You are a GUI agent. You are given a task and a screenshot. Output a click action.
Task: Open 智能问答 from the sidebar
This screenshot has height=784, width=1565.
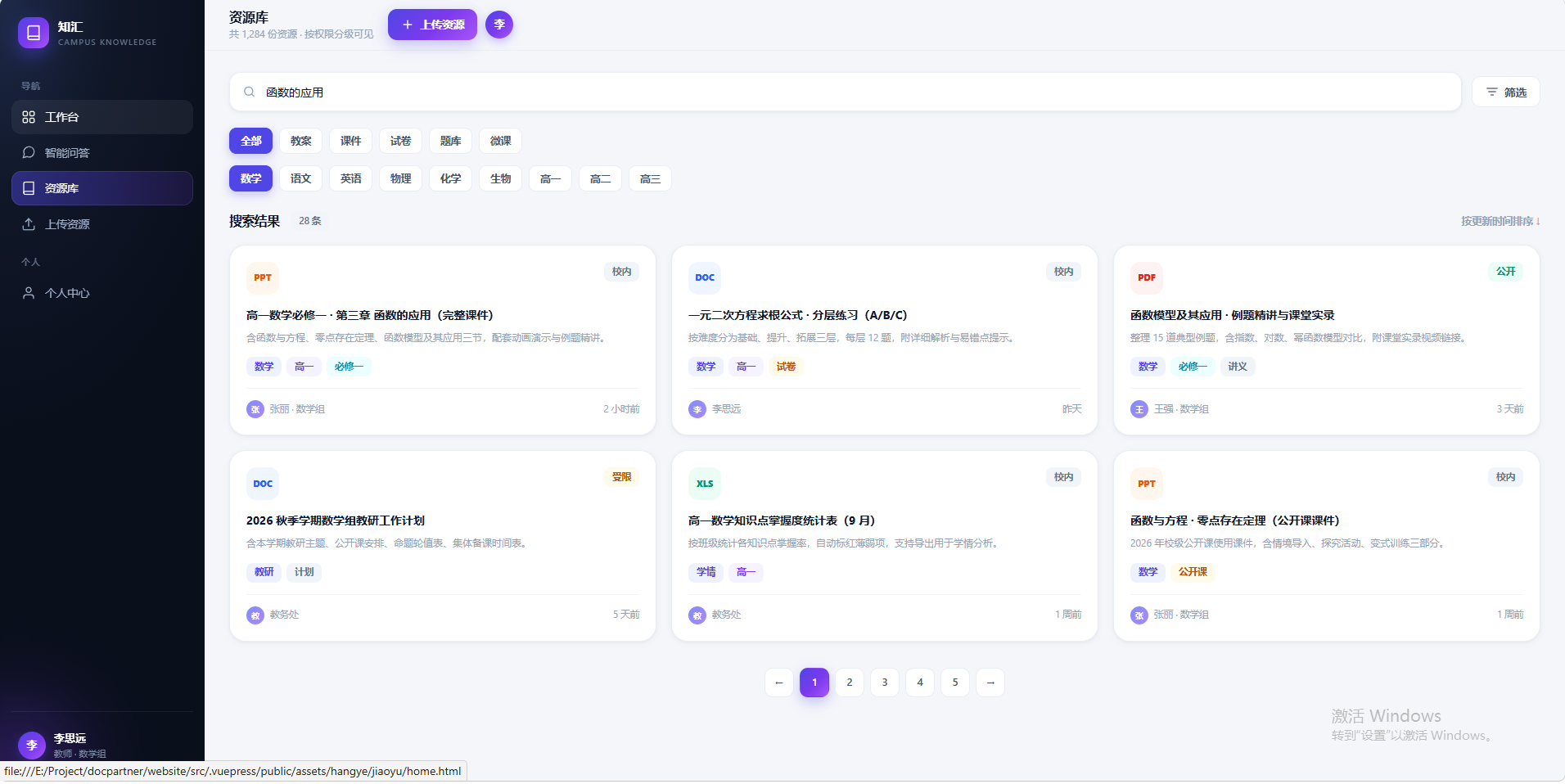point(102,152)
